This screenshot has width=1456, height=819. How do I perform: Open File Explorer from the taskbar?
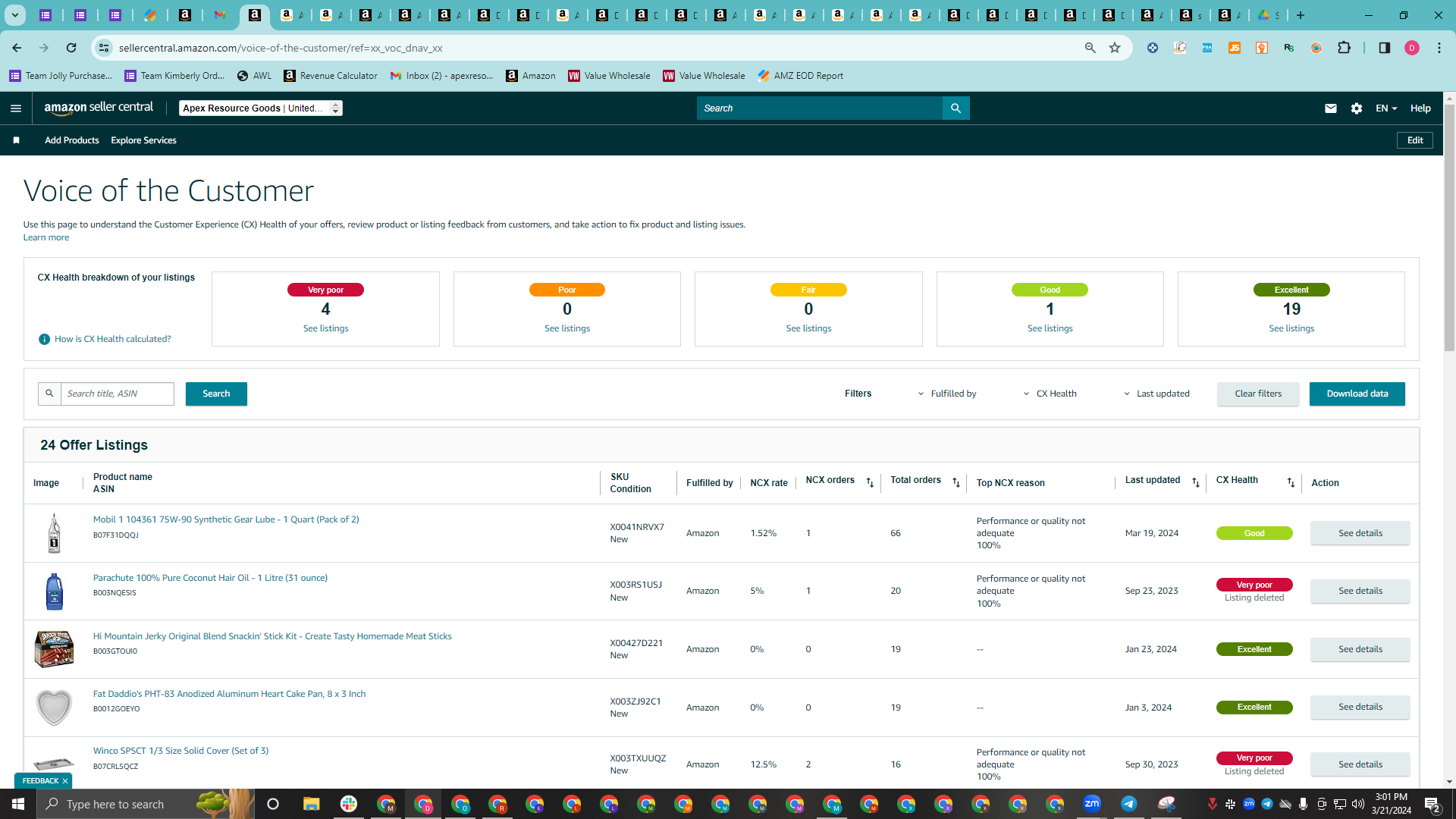coord(311,804)
